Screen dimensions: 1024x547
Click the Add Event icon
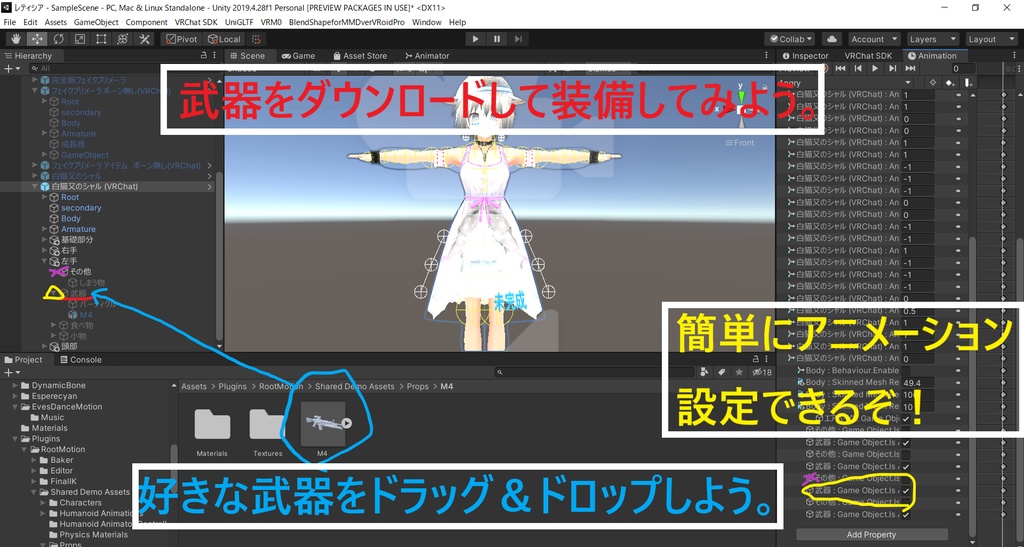[x=968, y=82]
